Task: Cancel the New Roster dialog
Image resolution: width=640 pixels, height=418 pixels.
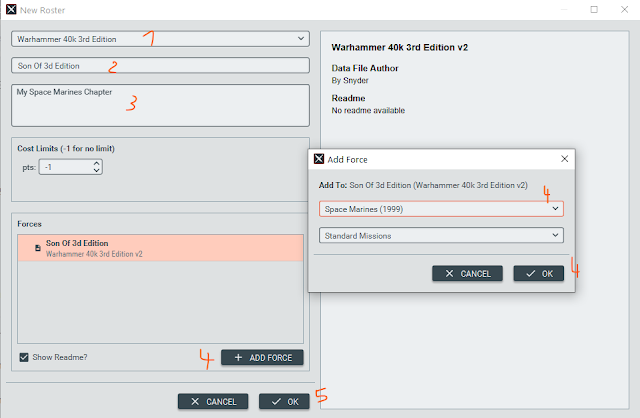Action: [x=213, y=402]
